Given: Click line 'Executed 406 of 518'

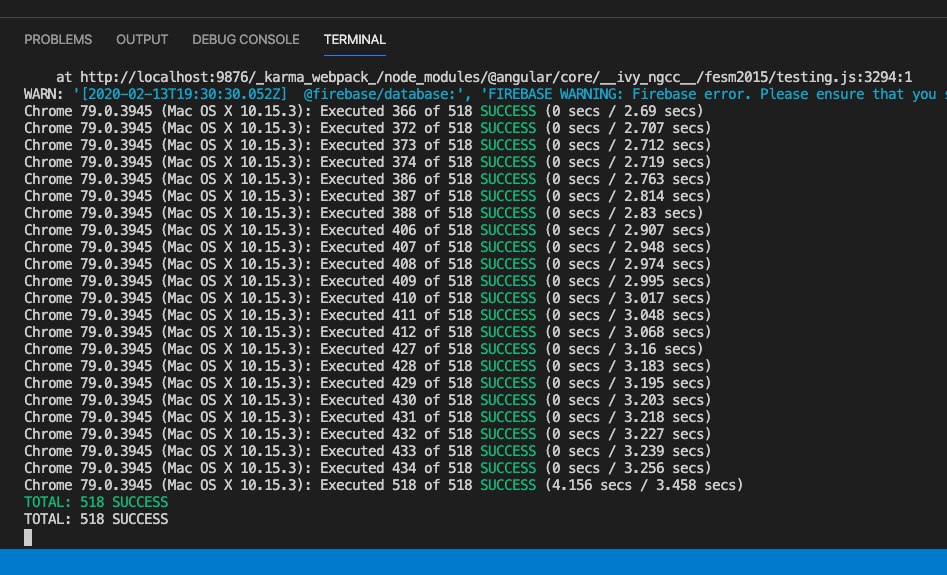Looking at the screenshot, I should coord(368,230).
